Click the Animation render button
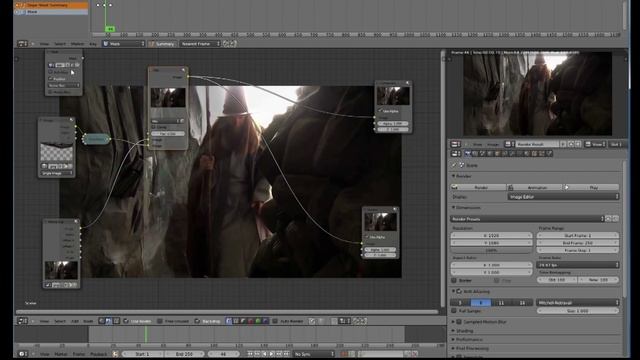 [535, 187]
